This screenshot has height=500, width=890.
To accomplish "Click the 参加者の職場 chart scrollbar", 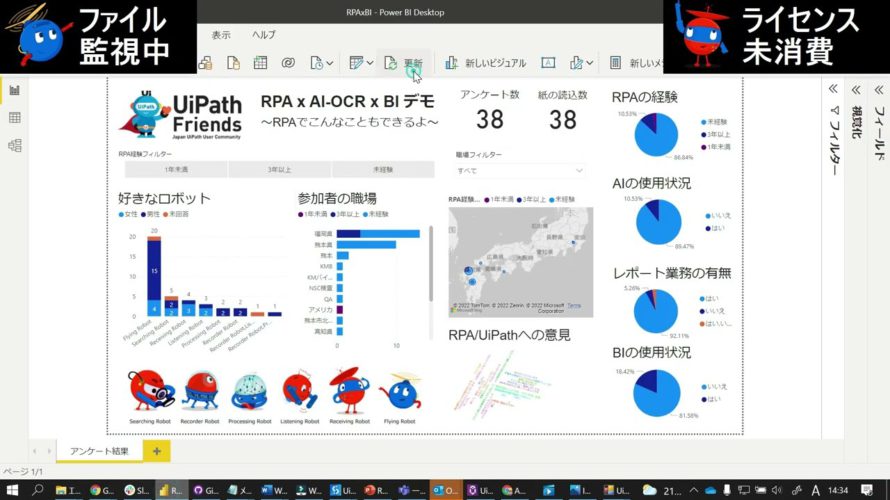I will coord(431,264).
